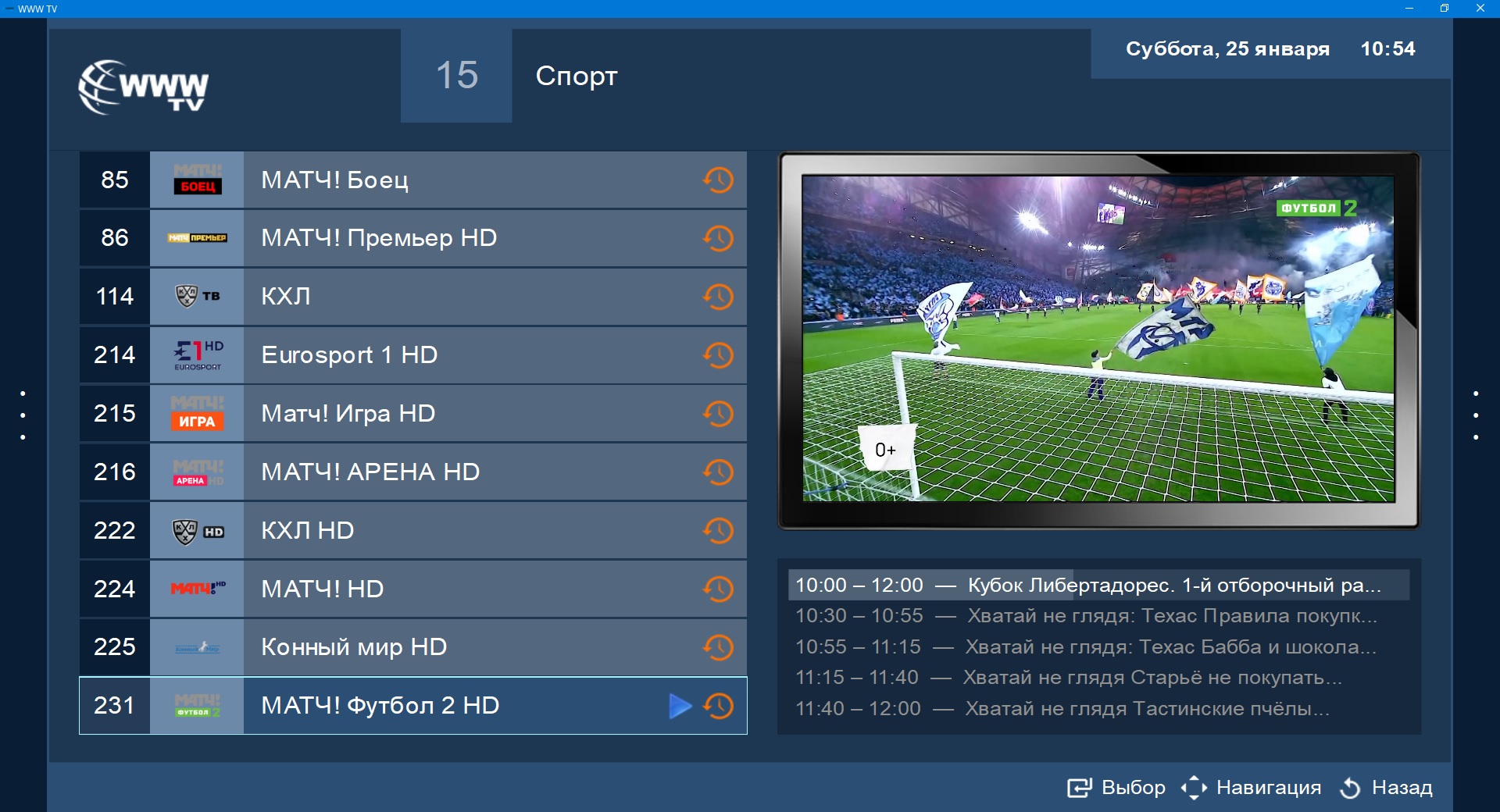Click the МАТЧ! Премьер channel logo

click(x=197, y=238)
